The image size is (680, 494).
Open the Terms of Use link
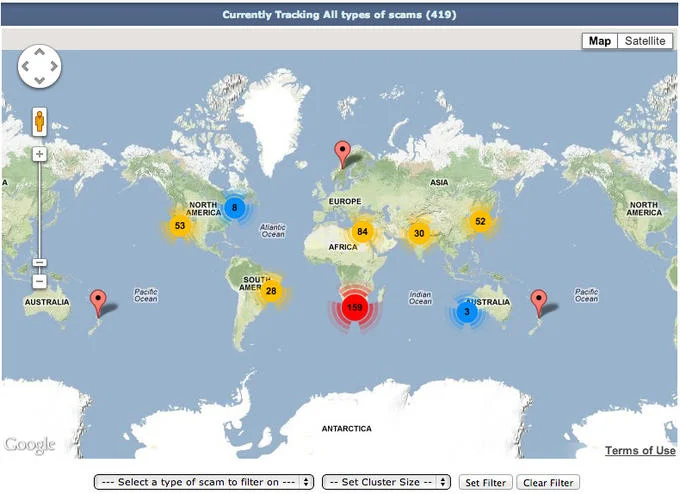[x=640, y=450]
